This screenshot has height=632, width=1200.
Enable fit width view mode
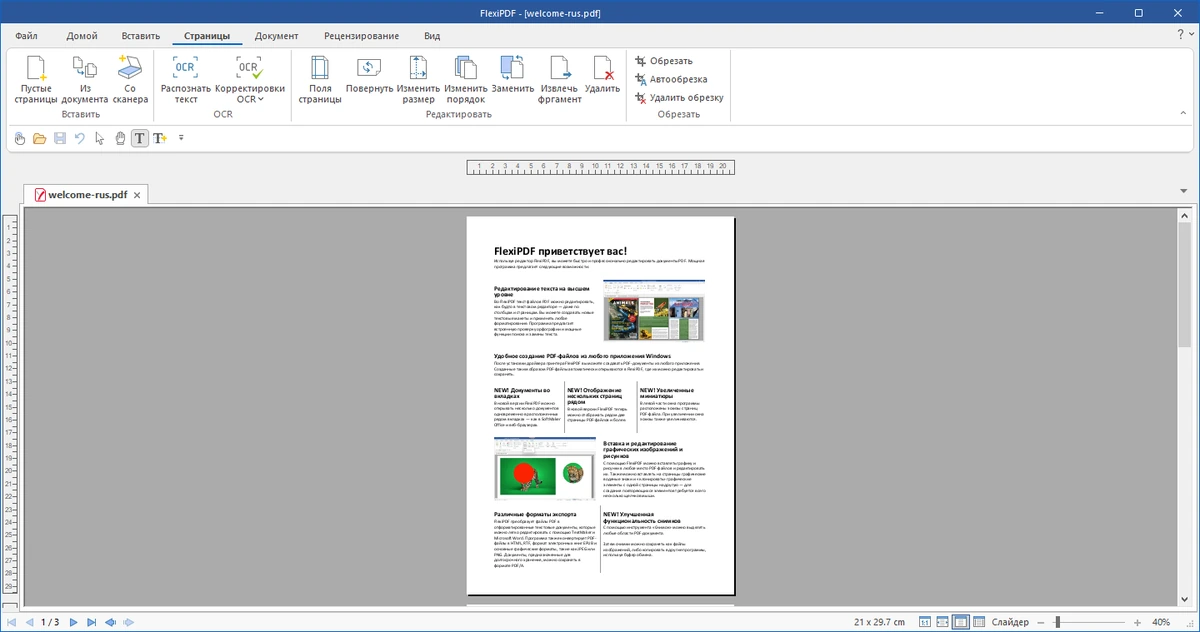coord(943,622)
